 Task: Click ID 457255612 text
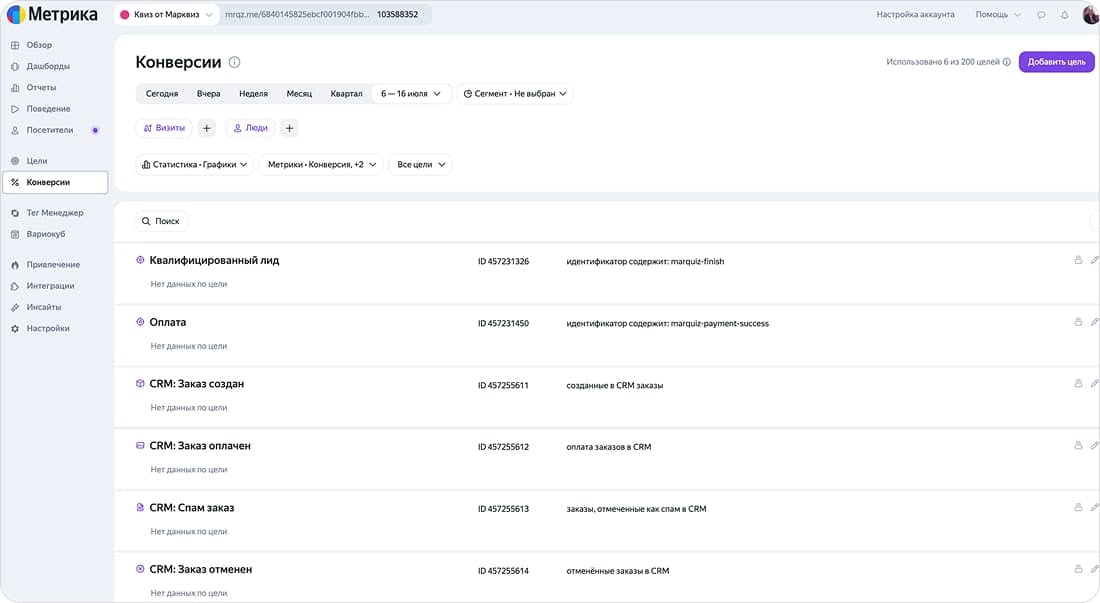[503, 447]
